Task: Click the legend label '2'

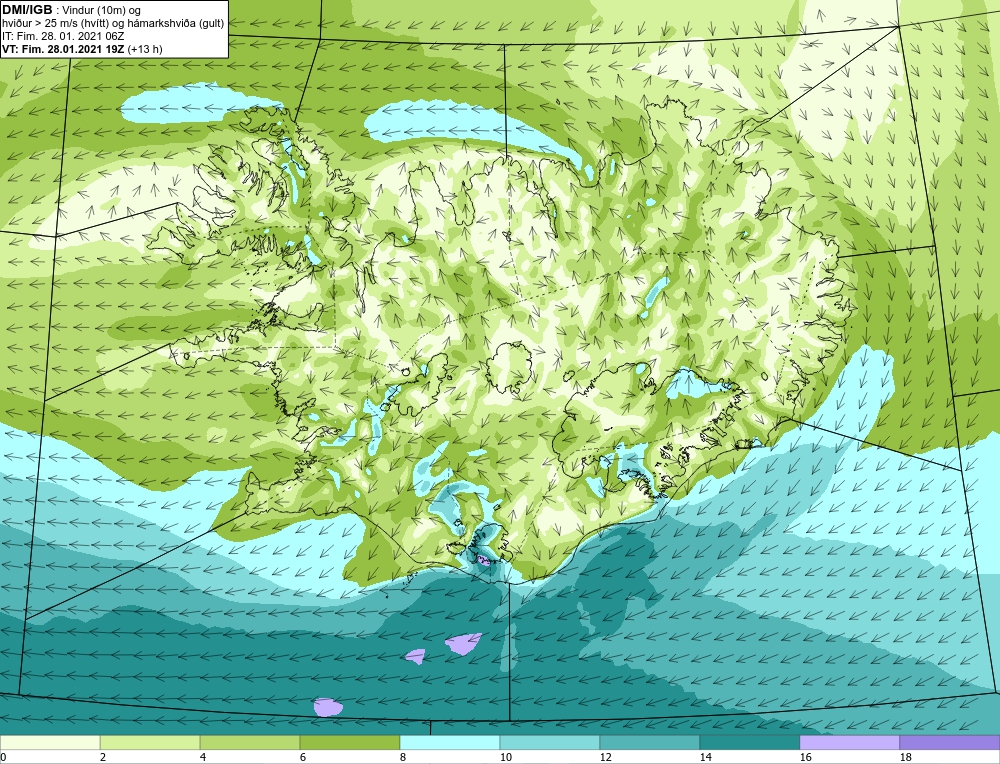Action: click(x=103, y=757)
